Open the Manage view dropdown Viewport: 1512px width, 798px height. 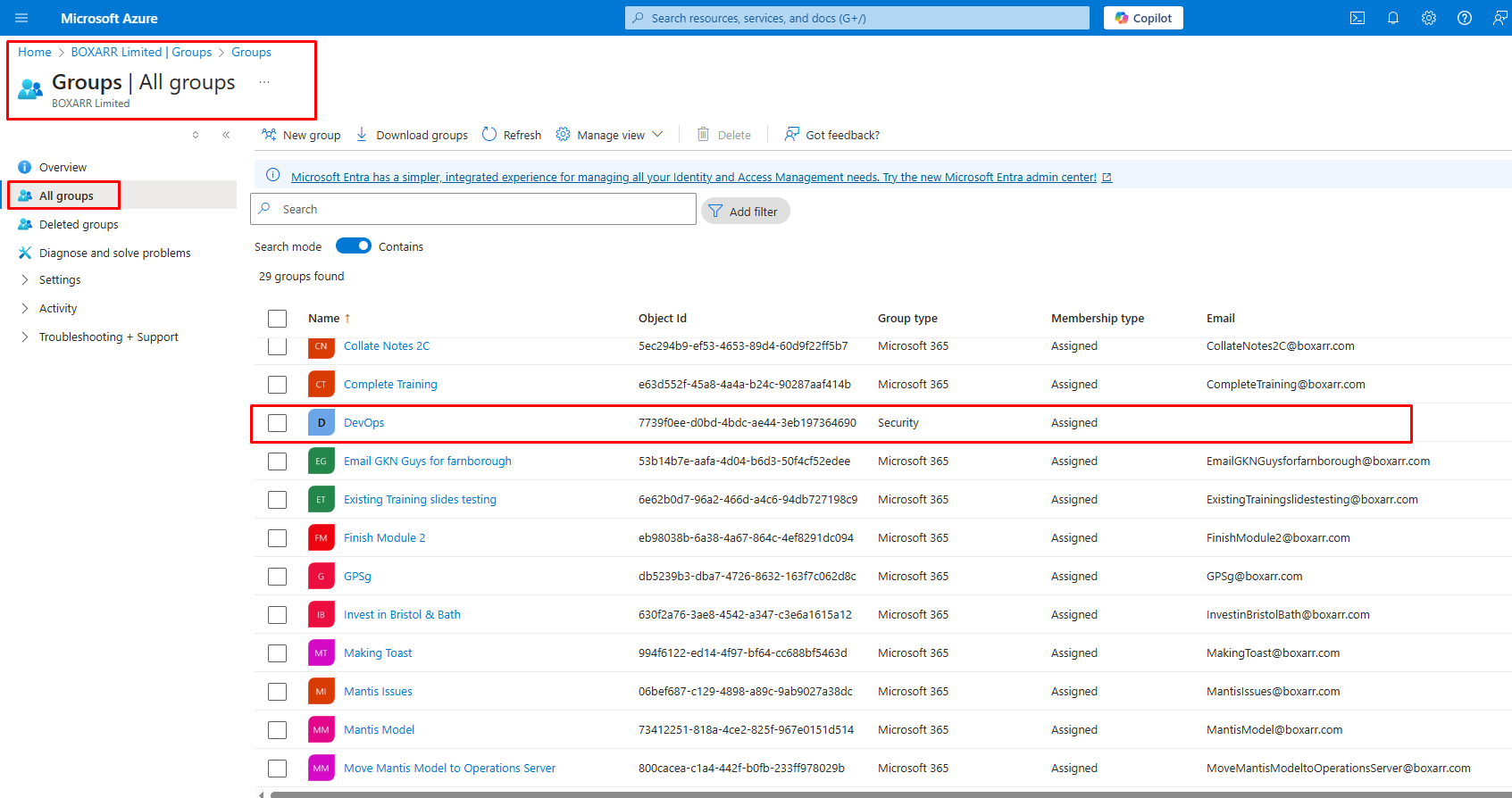click(x=610, y=135)
